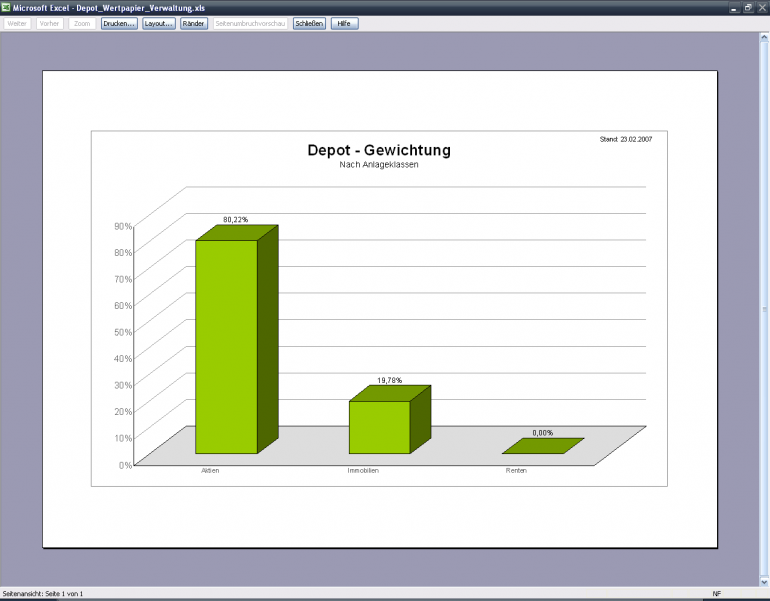Click the 80,22% data label
The height and width of the screenshot is (601, 770).
coord(236,219)
